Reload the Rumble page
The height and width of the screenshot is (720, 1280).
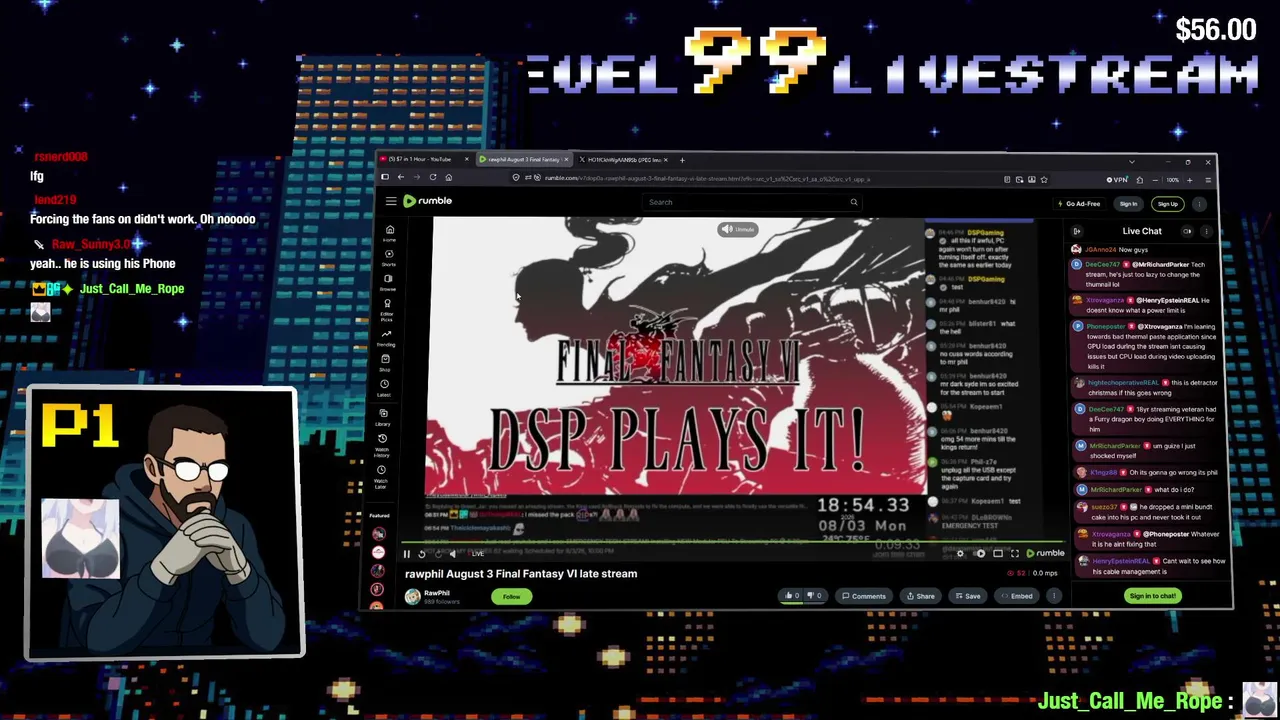(x=433, y=178)
